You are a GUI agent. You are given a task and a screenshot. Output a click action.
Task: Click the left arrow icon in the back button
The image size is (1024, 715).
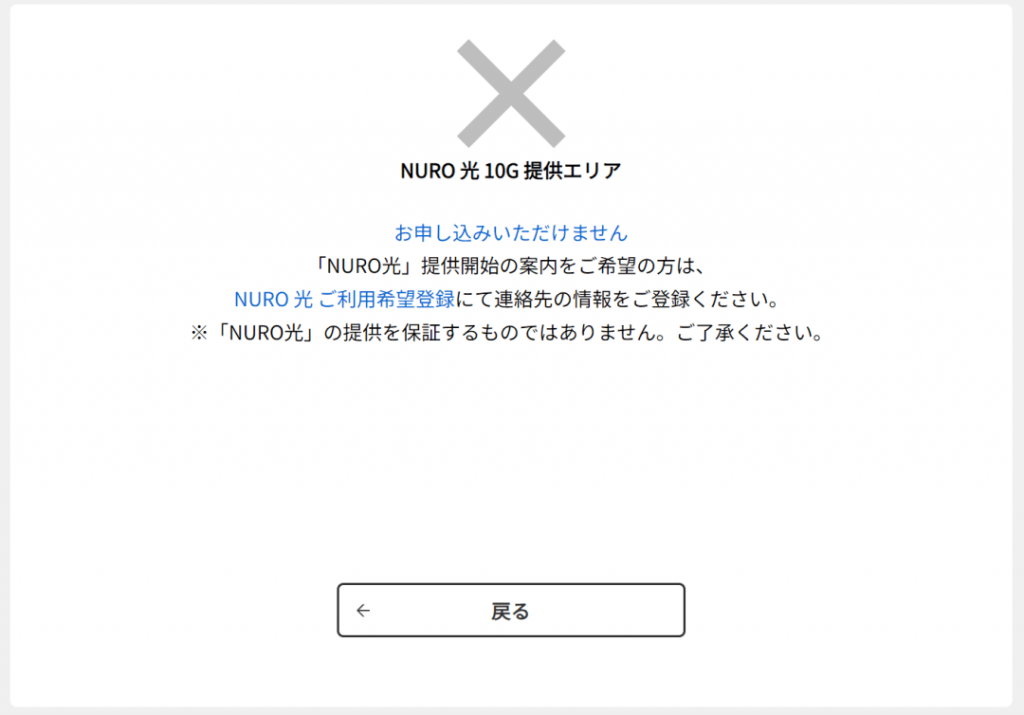point(363,611)
